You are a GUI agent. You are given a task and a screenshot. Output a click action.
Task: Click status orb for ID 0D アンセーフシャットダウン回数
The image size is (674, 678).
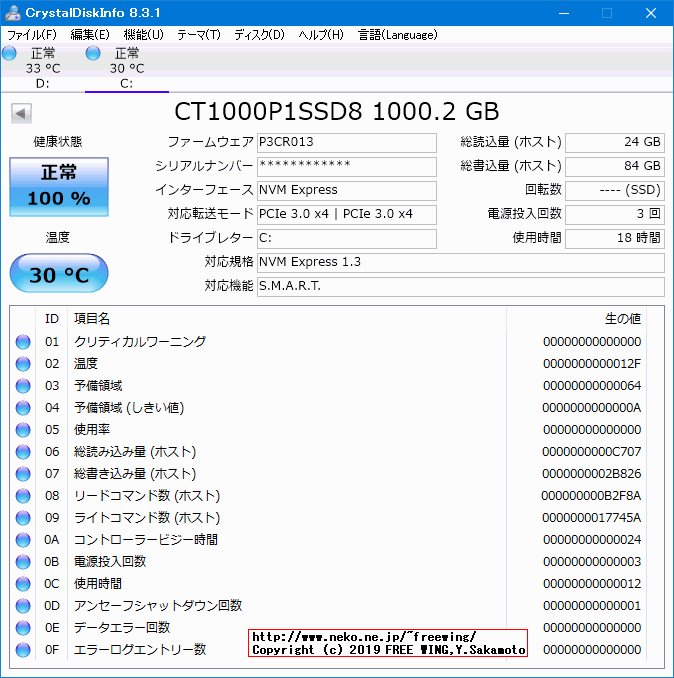23,606
